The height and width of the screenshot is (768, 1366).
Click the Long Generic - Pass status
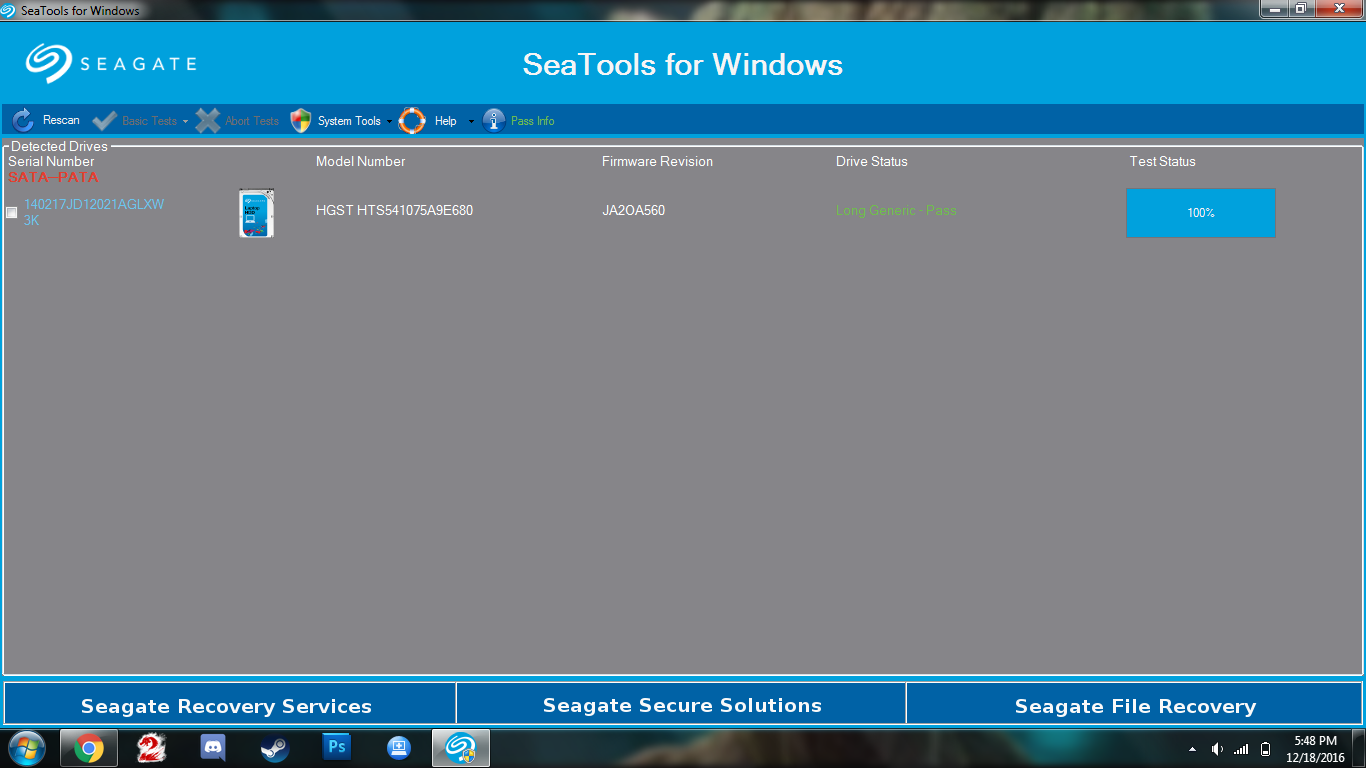point(896,210)
